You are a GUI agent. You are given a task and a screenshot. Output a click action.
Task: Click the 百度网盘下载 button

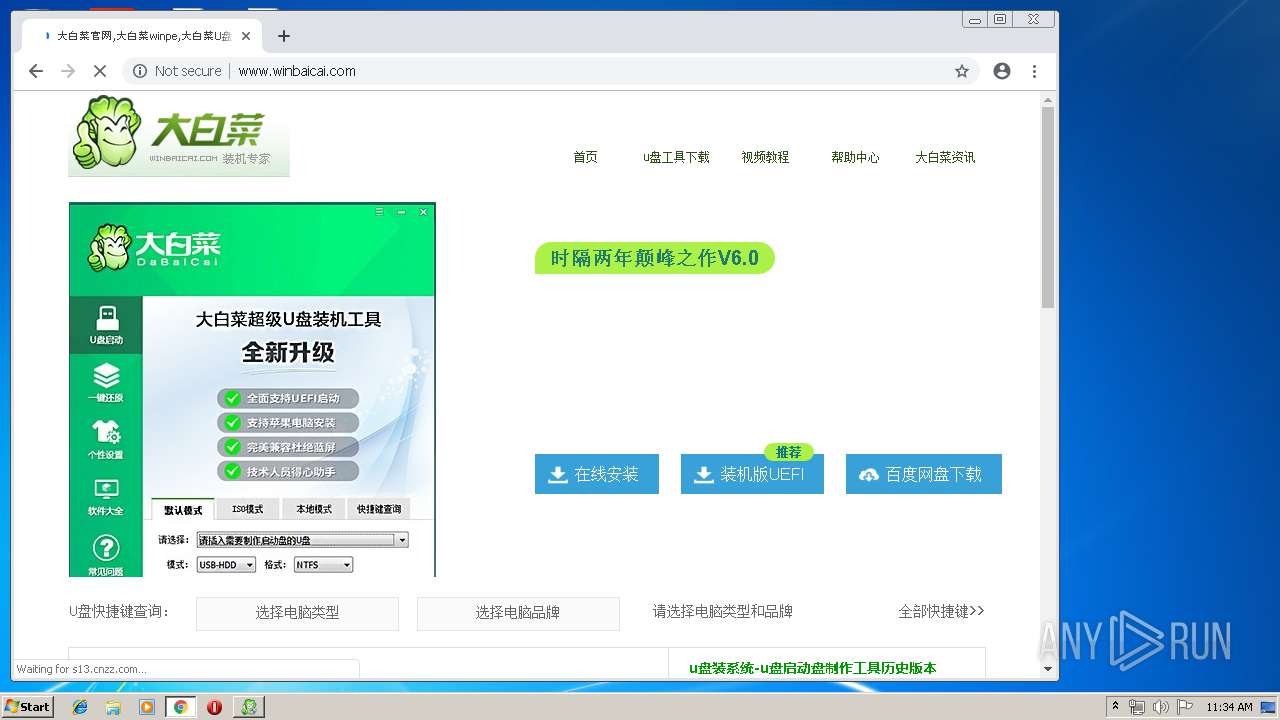click(924, 474)
